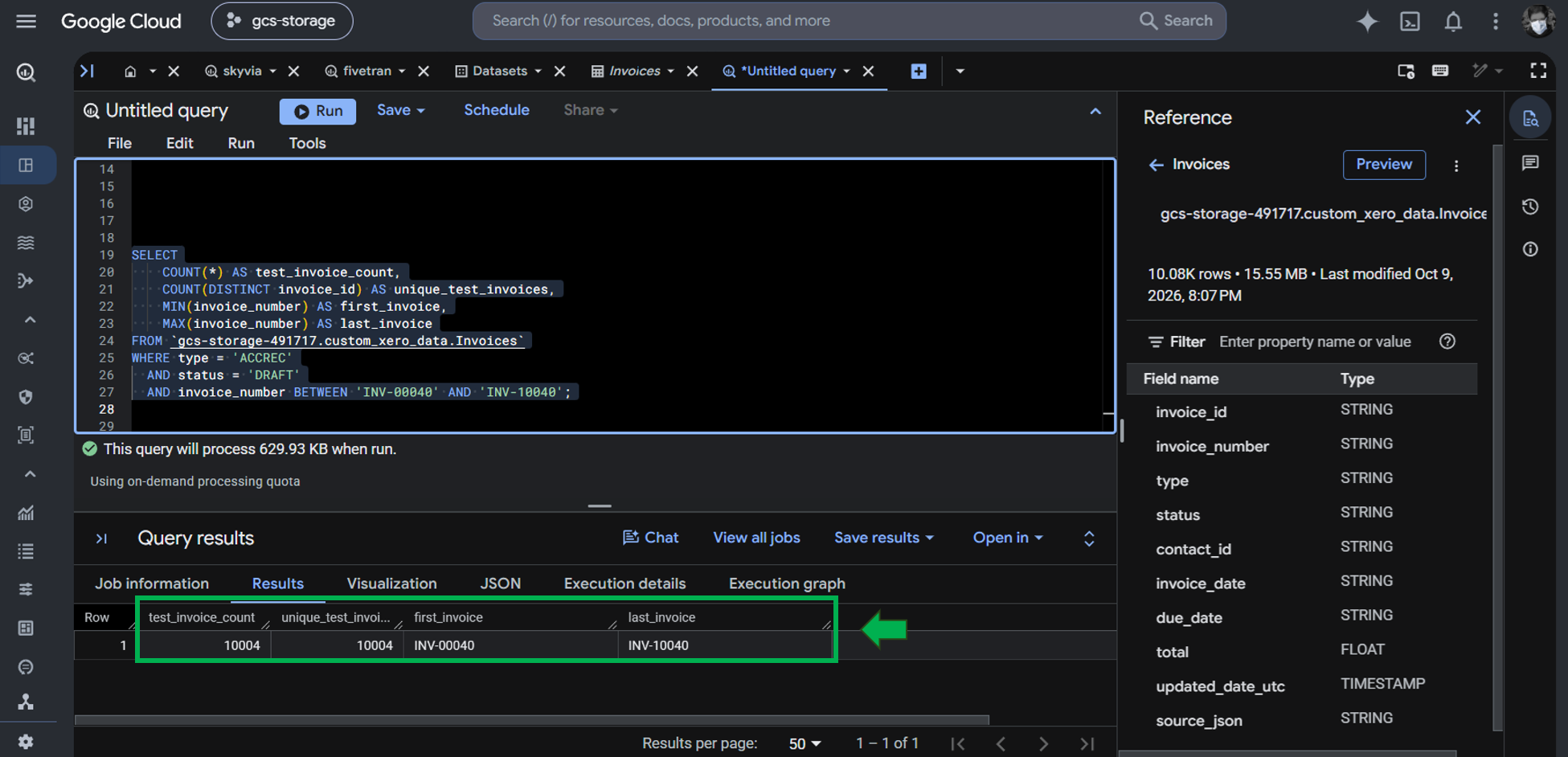Click the INV-10040 result cell
This screenshot has height=757, width=1568.
(x=725, y=645)
